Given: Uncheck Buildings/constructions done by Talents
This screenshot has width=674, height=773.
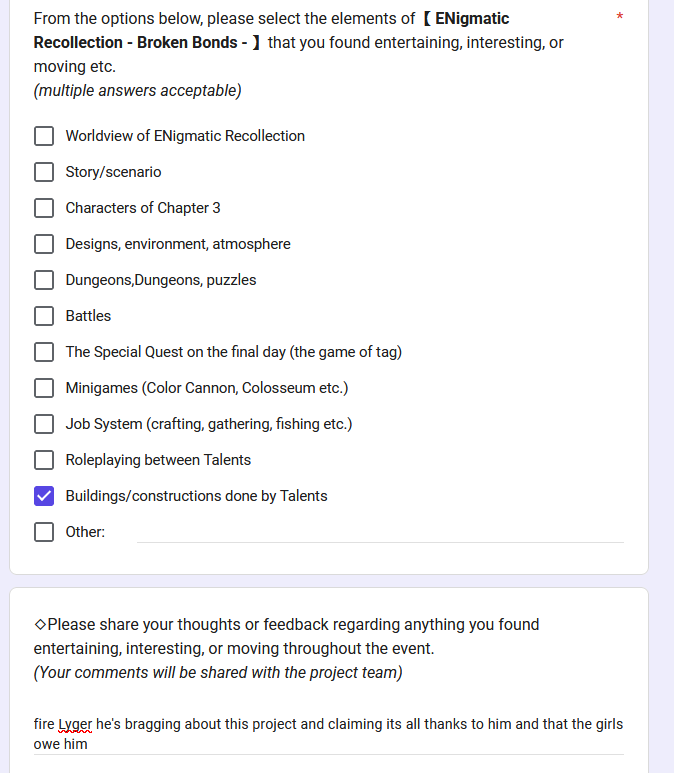Looking at the screenshot, I should click(x=44, y=496).
